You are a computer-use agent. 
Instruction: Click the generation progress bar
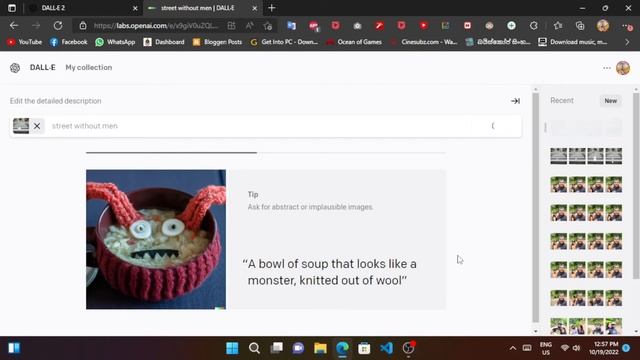(266, 153)
